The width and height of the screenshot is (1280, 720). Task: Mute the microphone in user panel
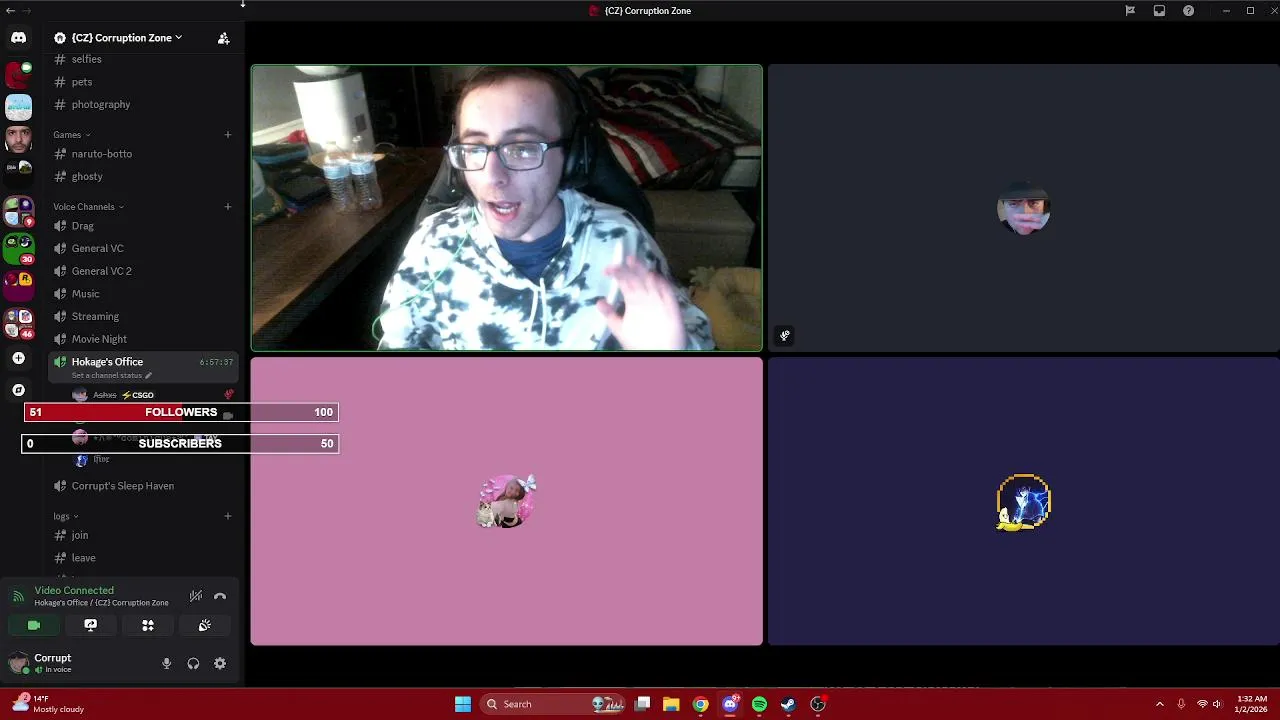click(167, 663)
